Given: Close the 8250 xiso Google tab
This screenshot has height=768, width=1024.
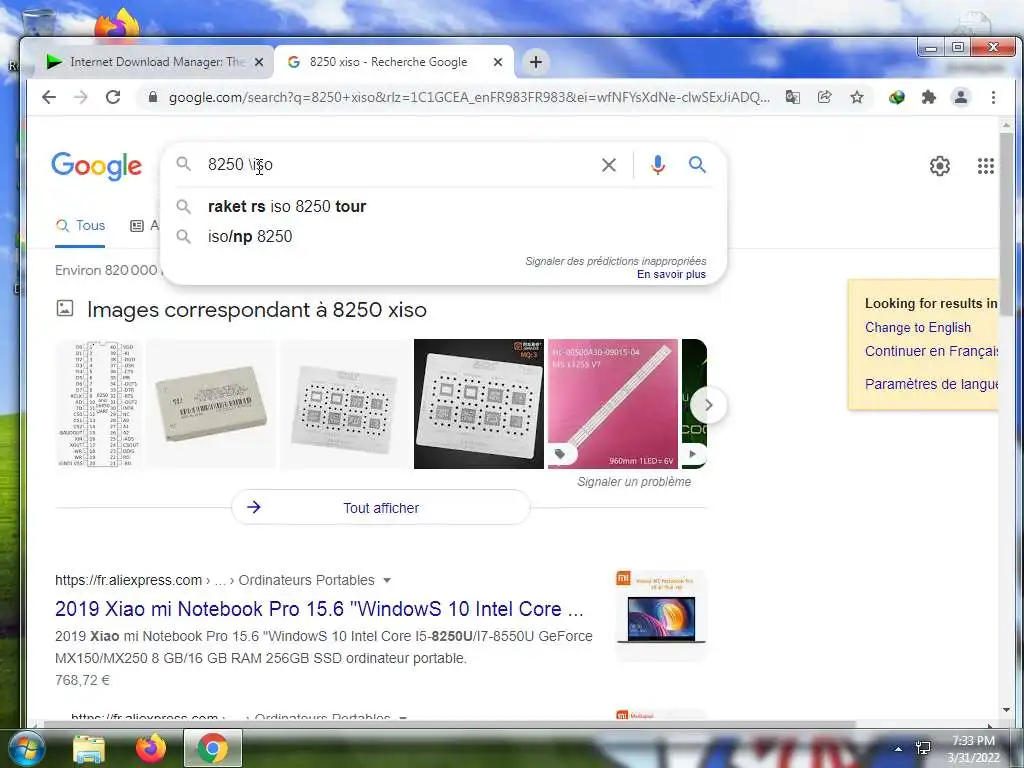Looking at the screenshot, I should click(x=498, y=62).
